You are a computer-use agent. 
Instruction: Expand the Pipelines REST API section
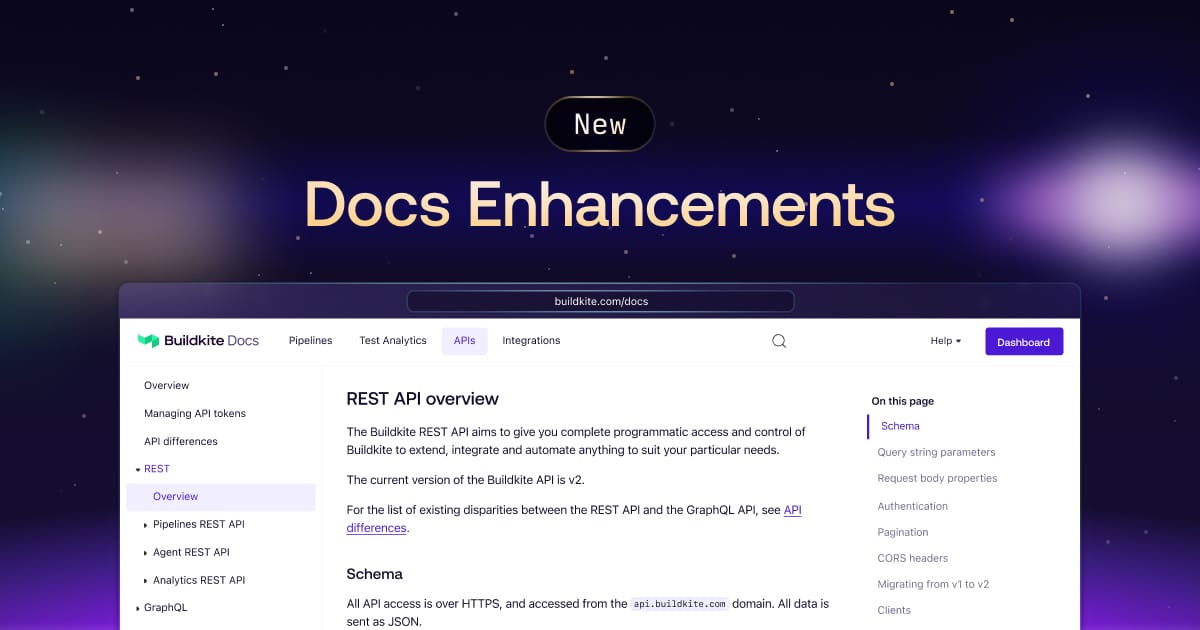[x=196, y=524]
